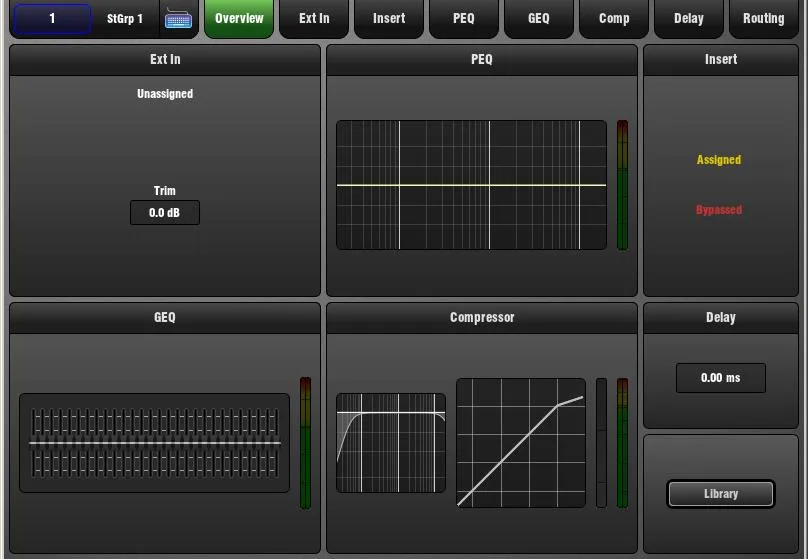808x559 pixels.
Task: Click the Trim 0.0 dB value box
Action: pyautogui.click(x=165, y=212)
